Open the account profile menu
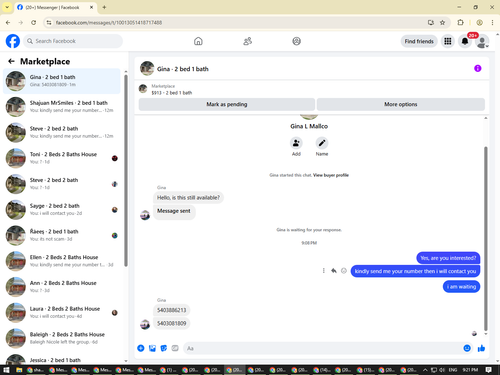500x375 pixels. 482,41
